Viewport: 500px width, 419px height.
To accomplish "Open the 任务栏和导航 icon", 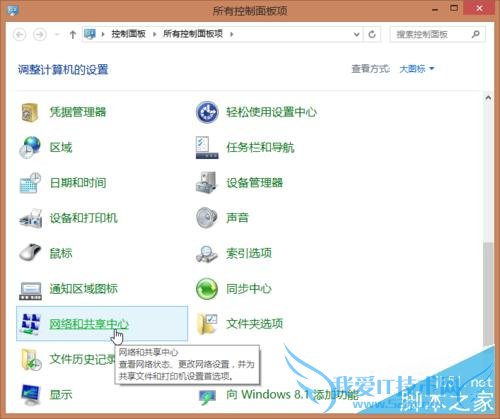I will (x=207, y=147).
